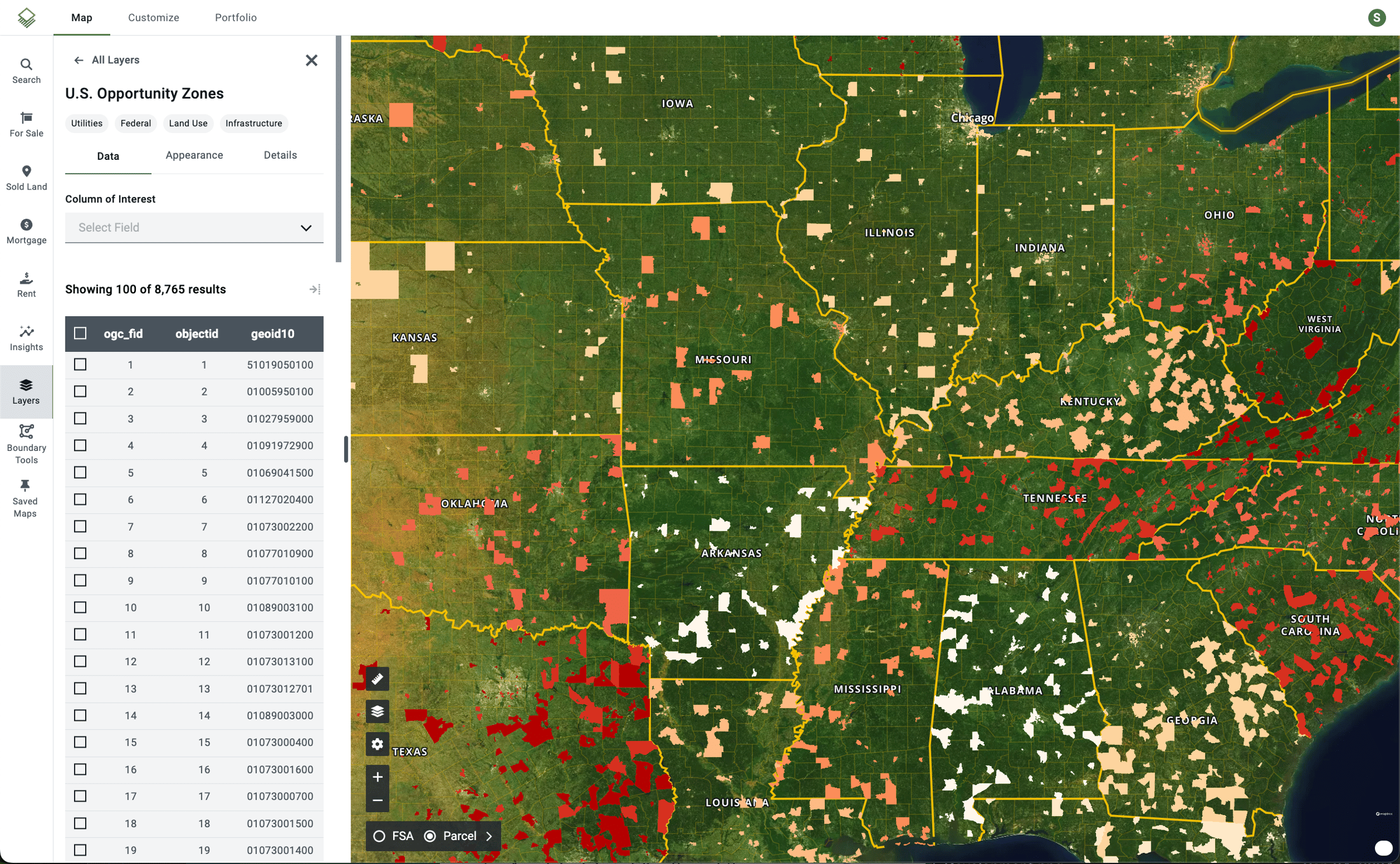Expand the FSA/Parcel control with the chevron
The width and height of the screenshot is (1400, 864).
(x=490, y=836)
